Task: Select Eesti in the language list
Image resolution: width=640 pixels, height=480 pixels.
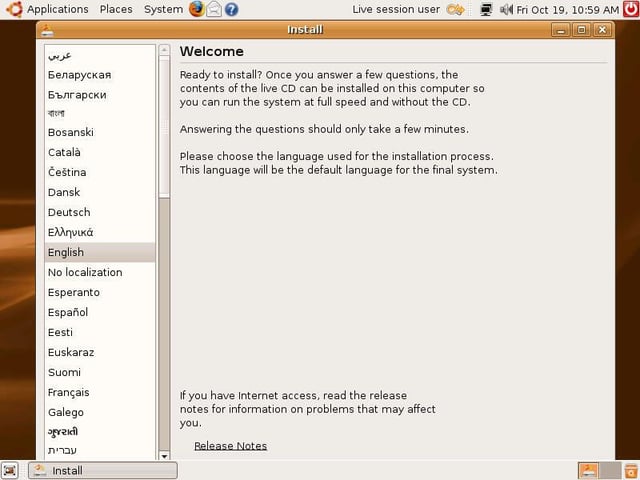Action: click(x=100, y=332)
